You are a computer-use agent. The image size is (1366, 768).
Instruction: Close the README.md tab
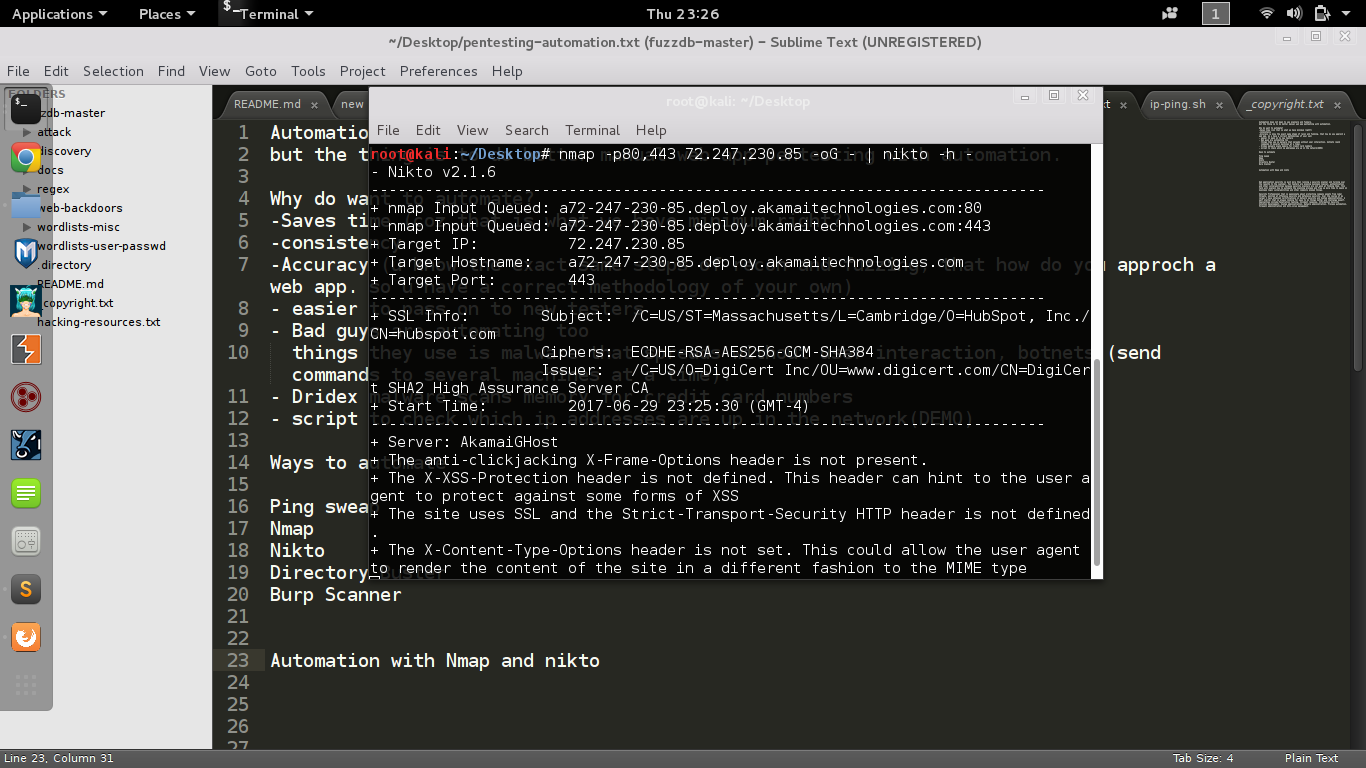point(314,104)
